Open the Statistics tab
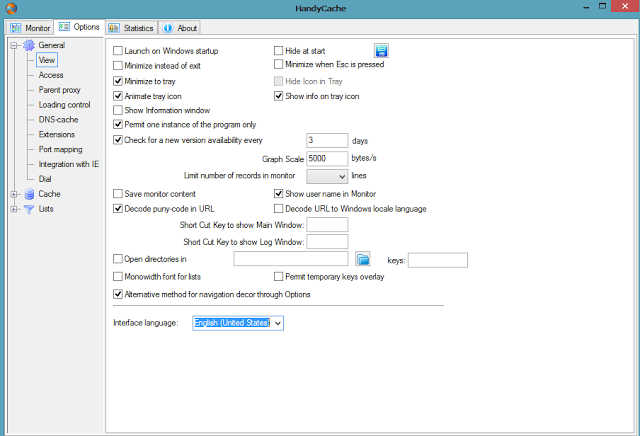 pos(131,28)
